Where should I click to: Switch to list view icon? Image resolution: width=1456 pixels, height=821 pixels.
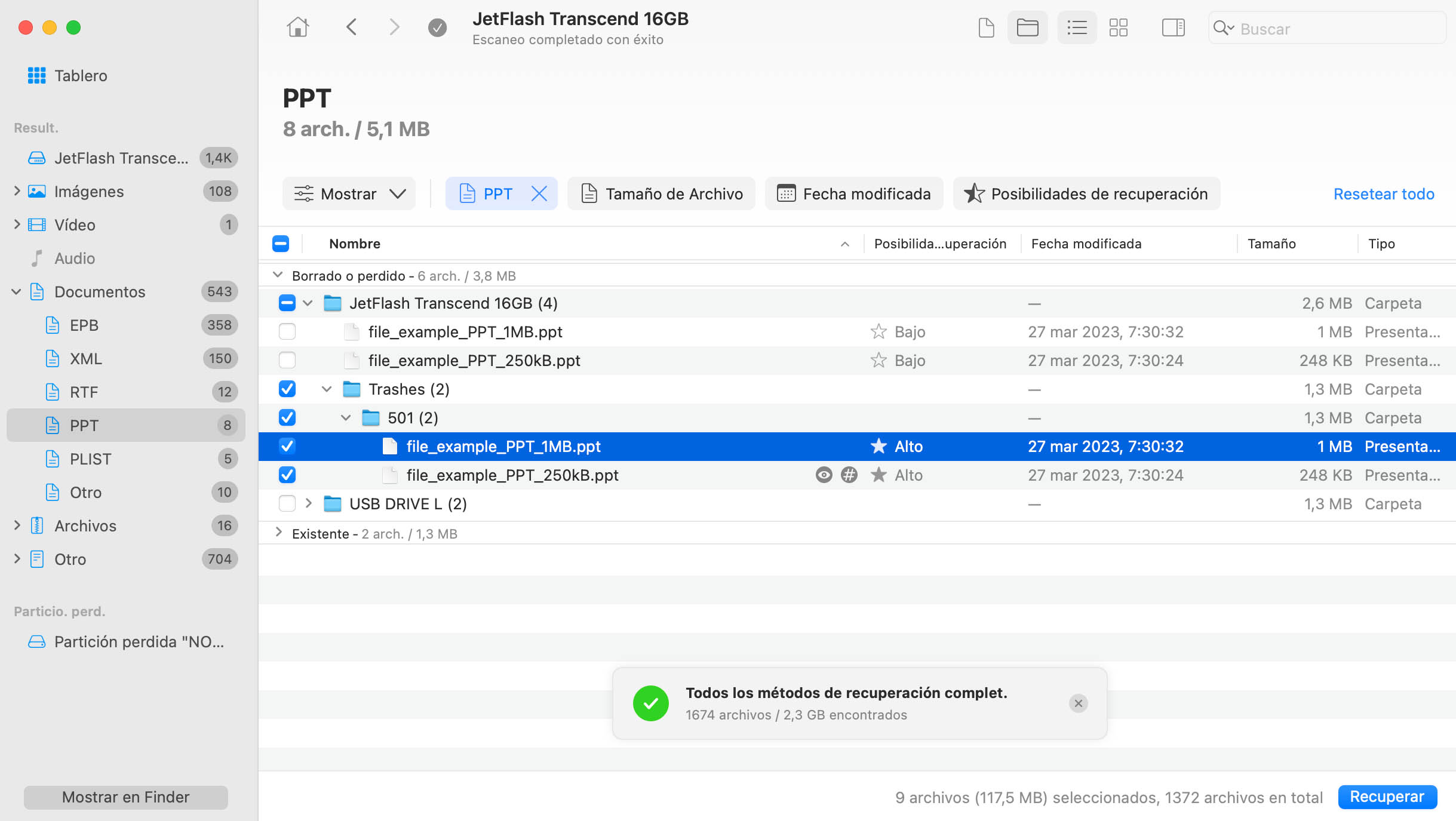(1077, 27)
